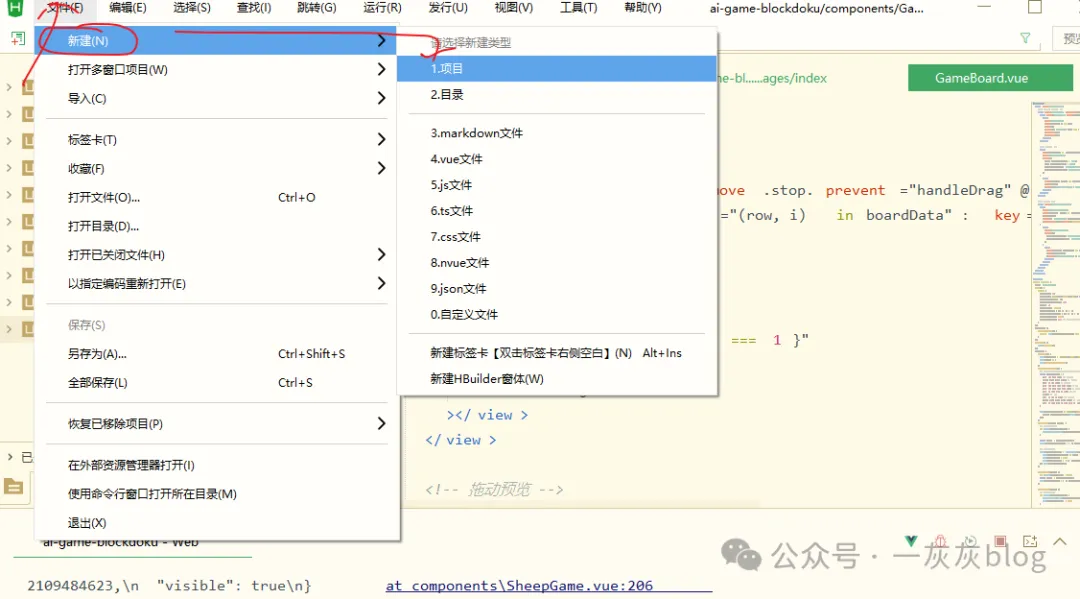Select 新建HBuilder窗体(W) option

487,379
